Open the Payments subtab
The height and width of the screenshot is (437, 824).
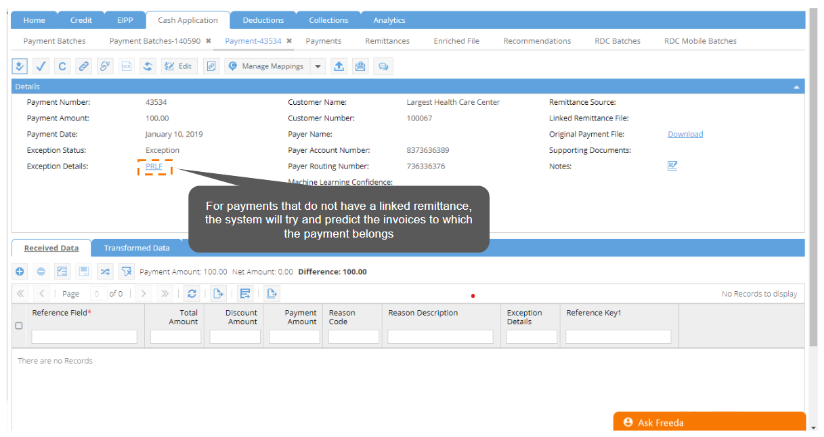click(x=323, y=41)
